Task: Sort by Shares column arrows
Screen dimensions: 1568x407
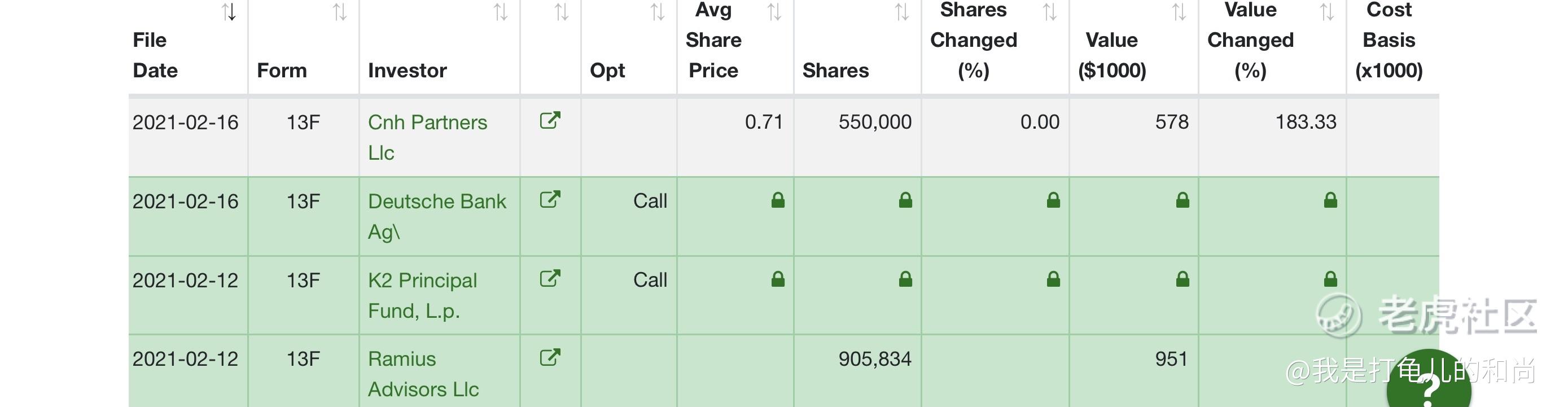Action: (901, 11)
